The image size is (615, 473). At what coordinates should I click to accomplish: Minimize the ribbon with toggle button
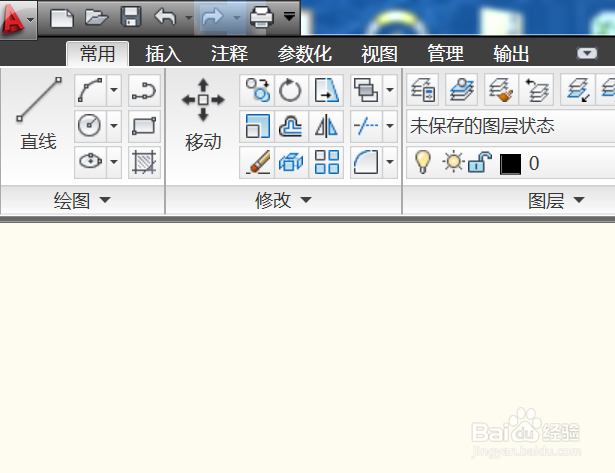tap(587, 53)
